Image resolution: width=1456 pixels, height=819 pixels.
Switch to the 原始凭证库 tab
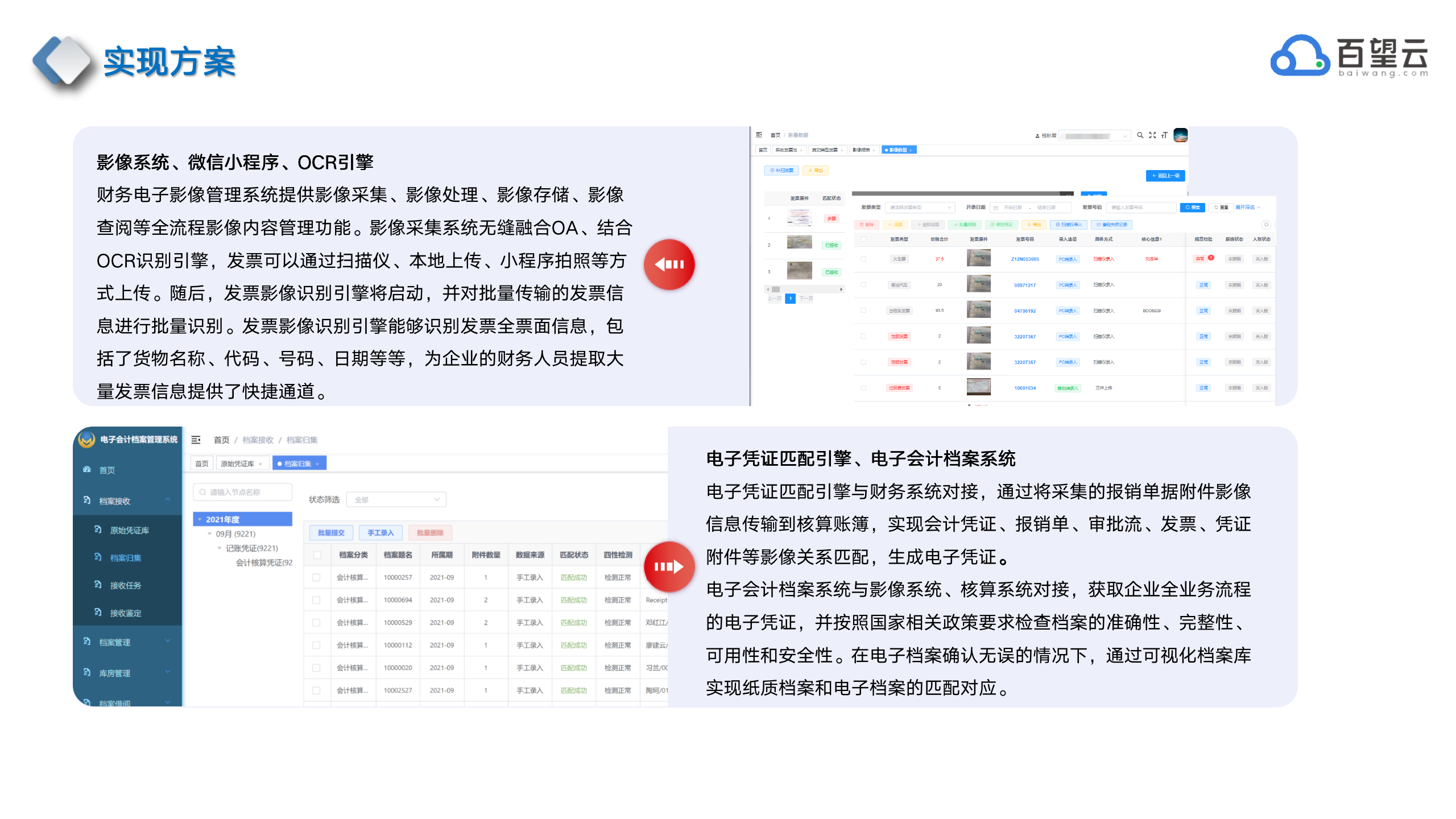[x=237, y=464]
